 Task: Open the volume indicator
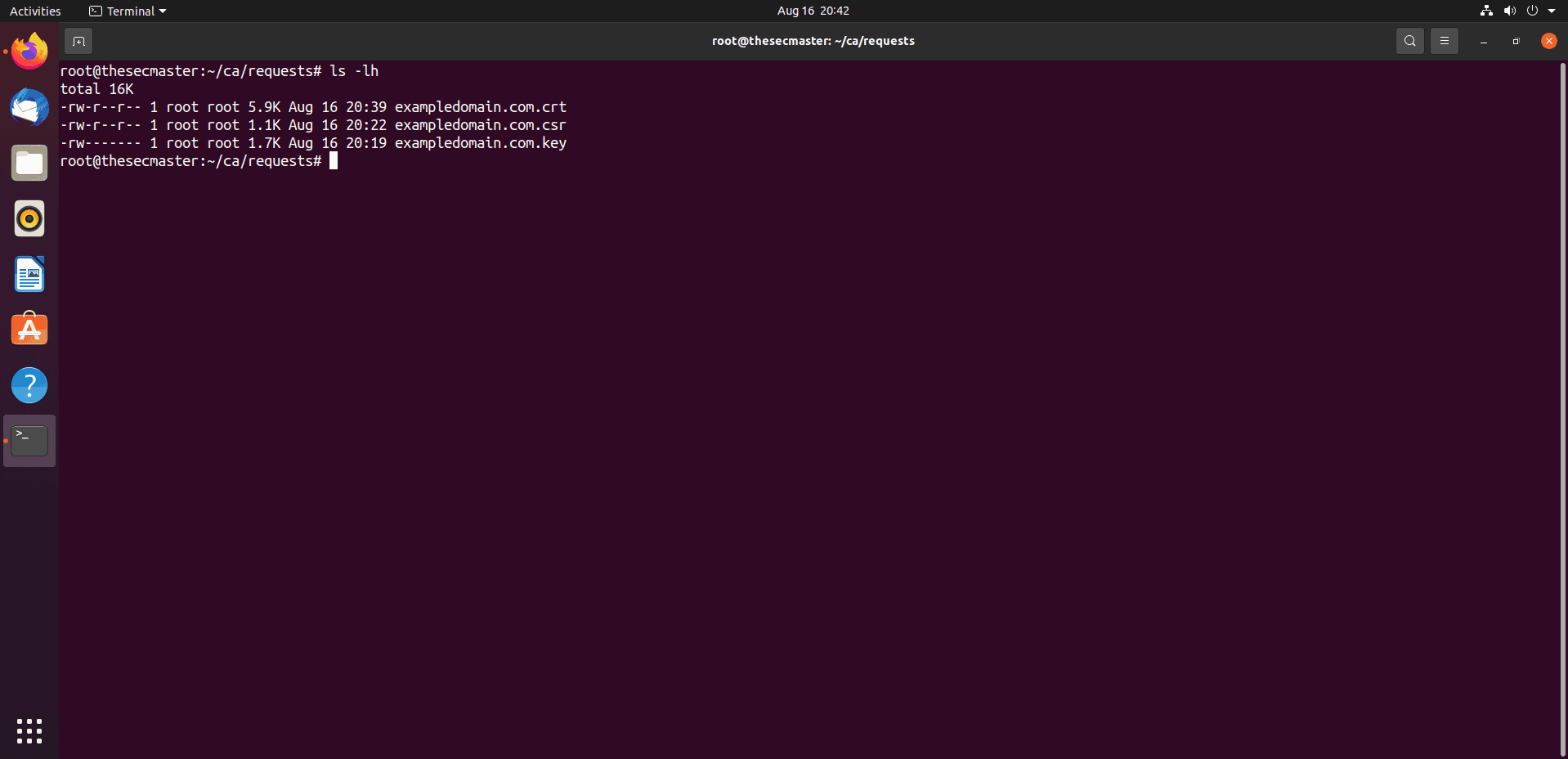point(1509,11)
